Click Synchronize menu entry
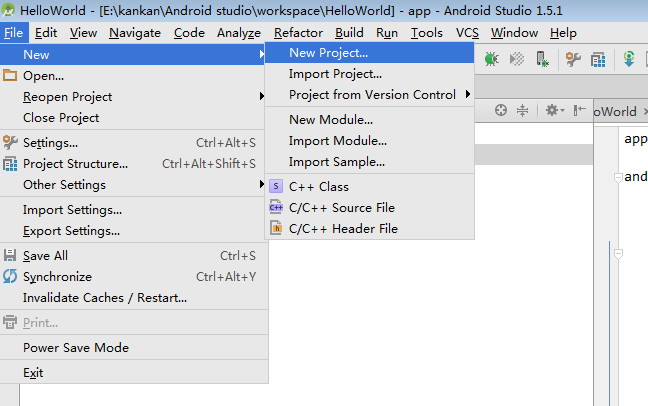648x406 pixels. pyautogui.click(x=134, y=277)
